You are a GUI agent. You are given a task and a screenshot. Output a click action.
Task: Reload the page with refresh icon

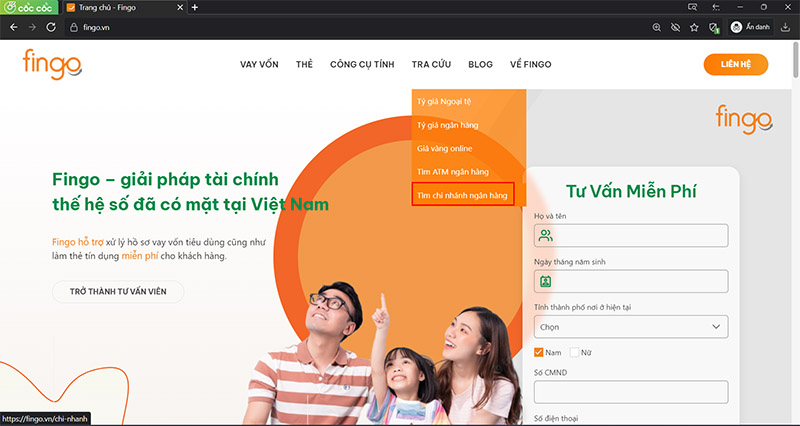point(51,27)
